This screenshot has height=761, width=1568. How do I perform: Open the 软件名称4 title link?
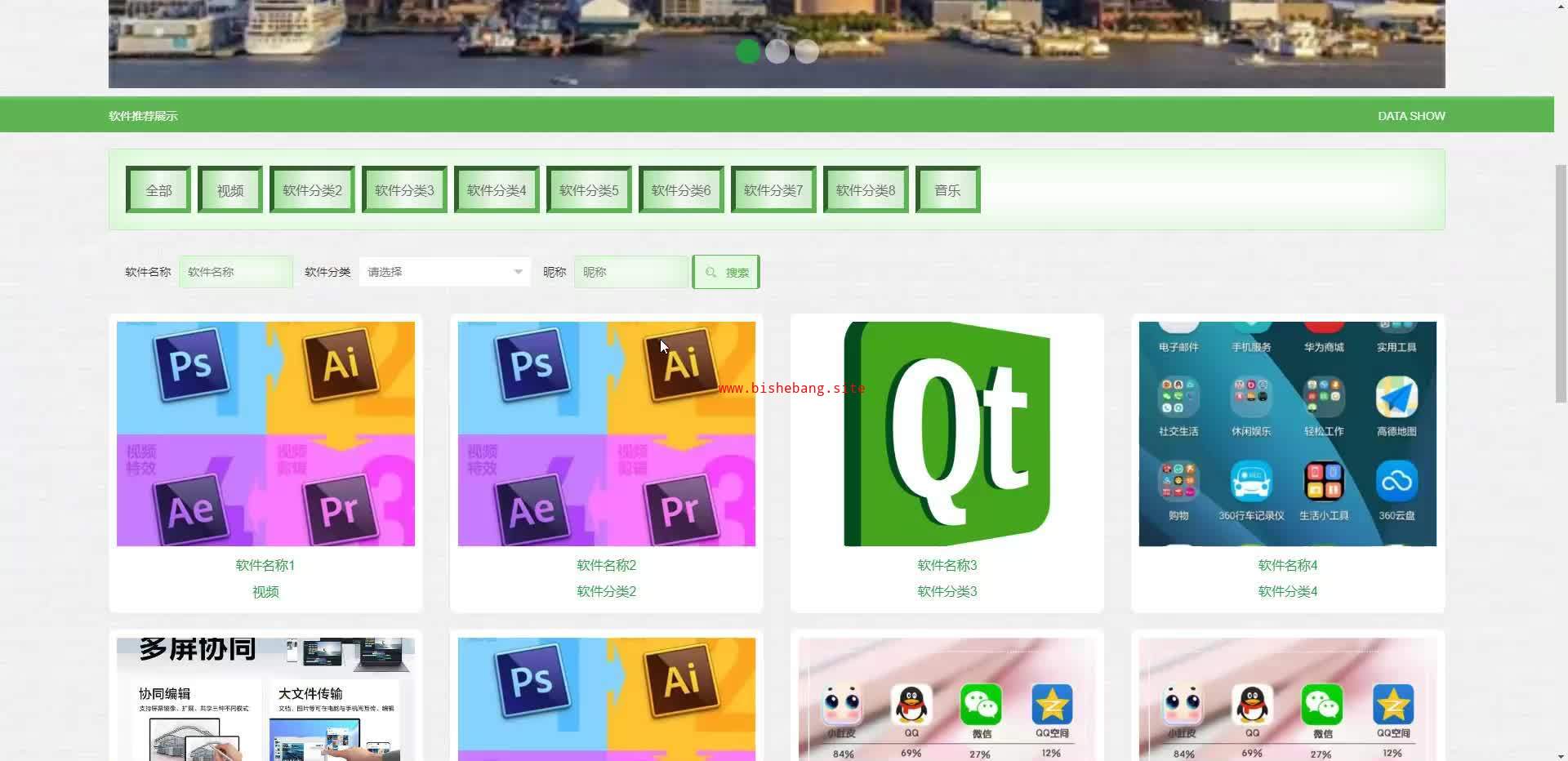point(1288,565)
